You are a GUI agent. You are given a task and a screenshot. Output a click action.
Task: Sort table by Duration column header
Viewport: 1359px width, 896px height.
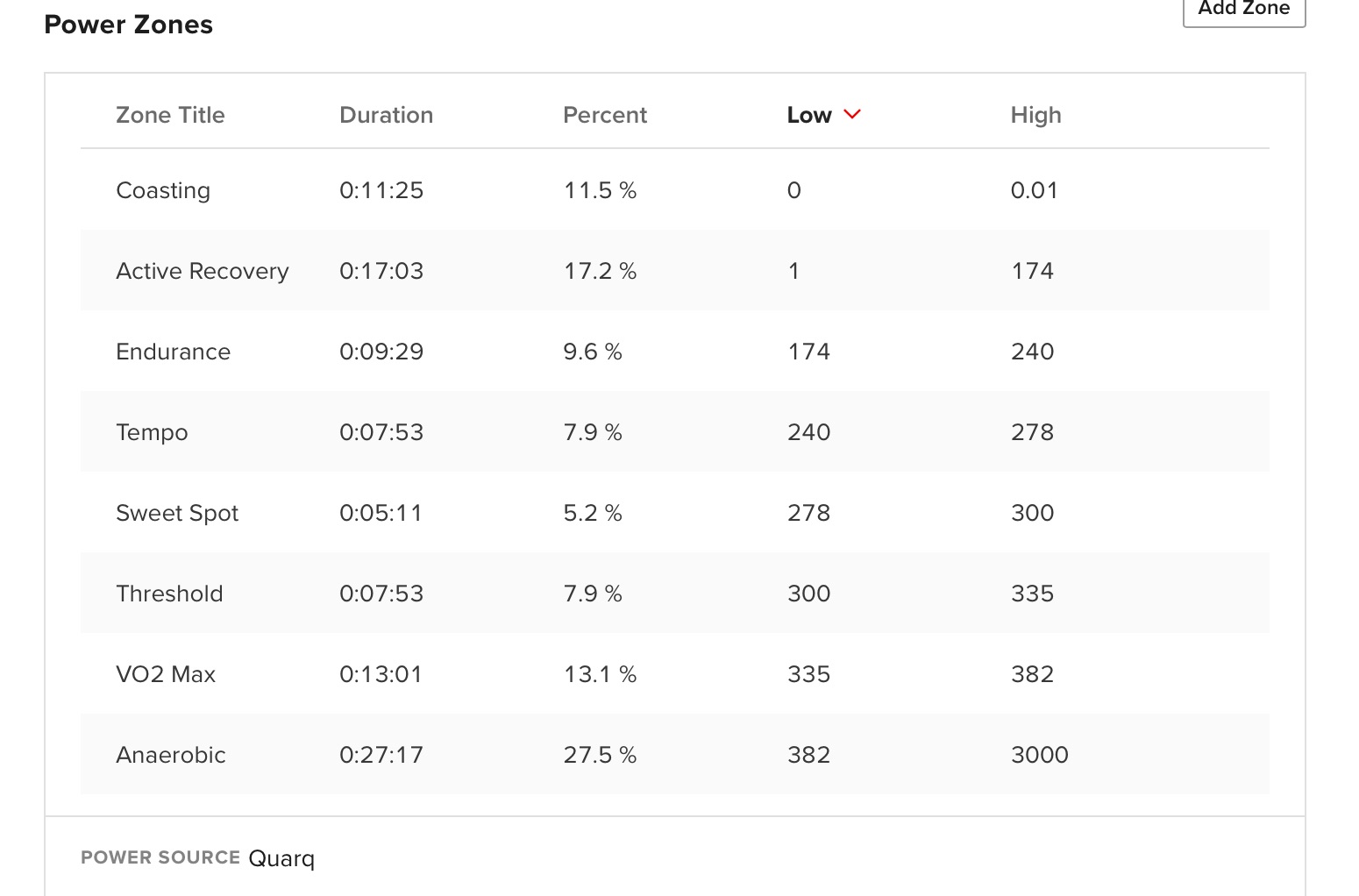point(386,115)
